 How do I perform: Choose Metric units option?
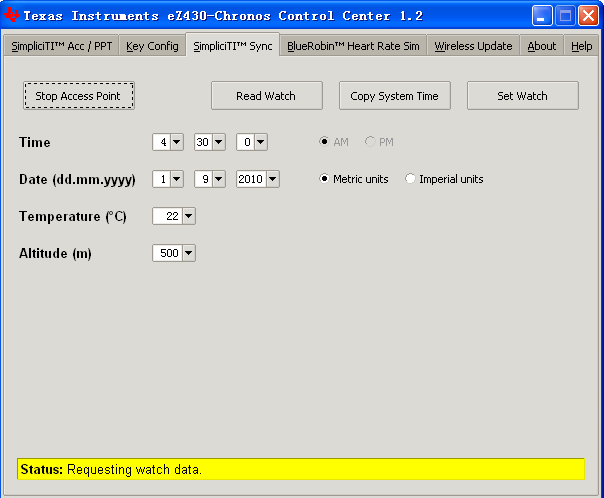click(x=324, y=179)
